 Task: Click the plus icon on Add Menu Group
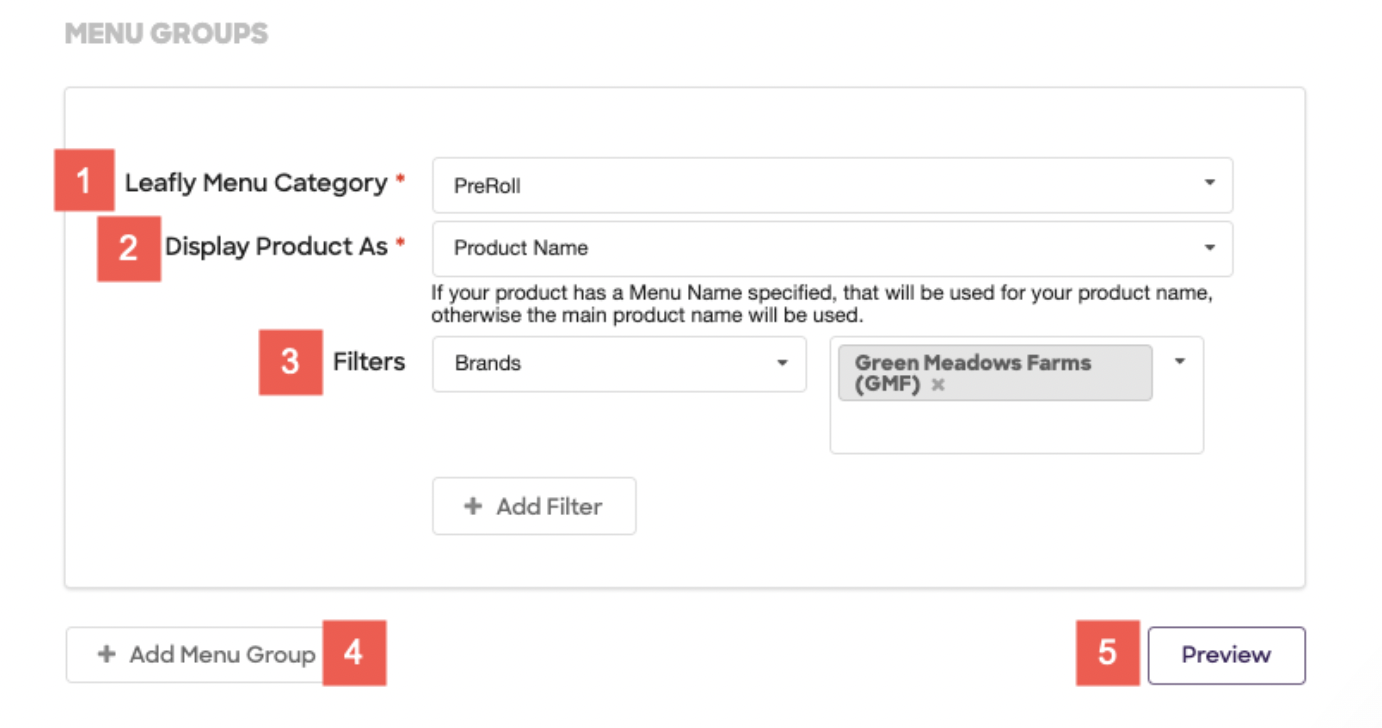[x=106, y=655]
